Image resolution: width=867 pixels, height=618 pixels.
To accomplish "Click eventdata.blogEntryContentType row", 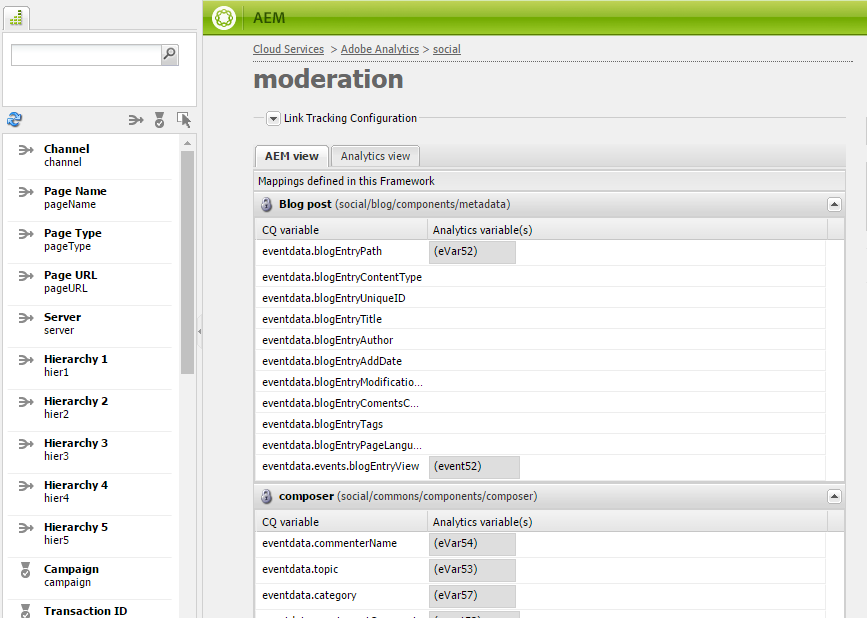I will [x=541, y=277].
